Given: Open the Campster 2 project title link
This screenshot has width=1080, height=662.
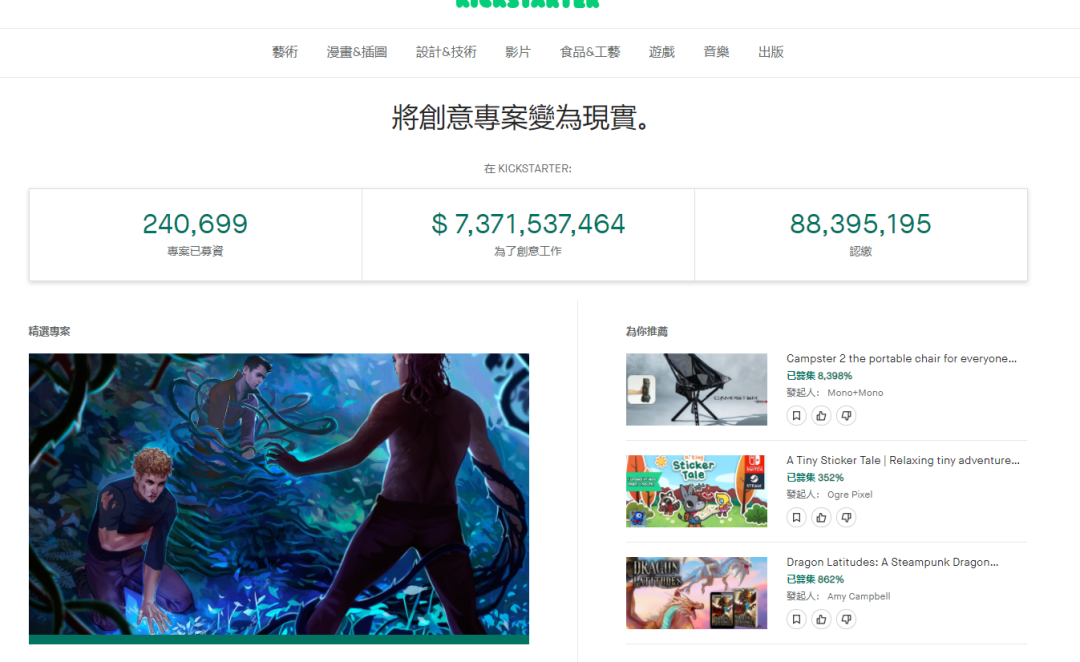Looking at the screenshot, I should pos(899,358).
